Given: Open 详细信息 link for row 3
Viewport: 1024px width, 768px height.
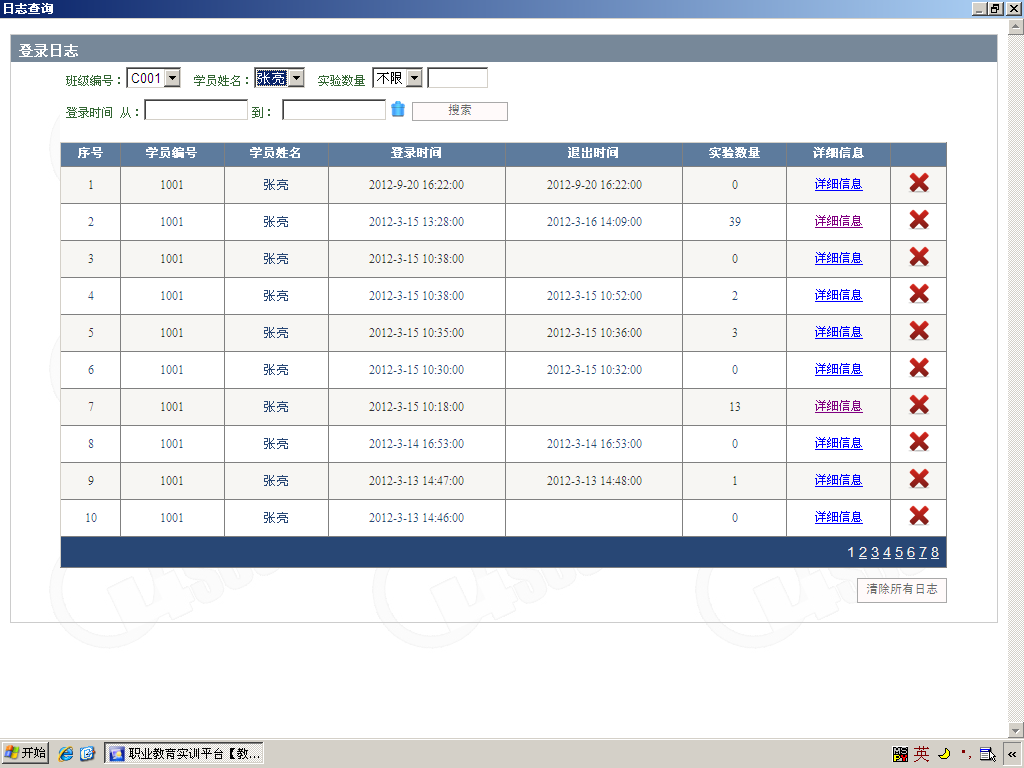Looking at the screenshot, I should click(x=839, y=258).
